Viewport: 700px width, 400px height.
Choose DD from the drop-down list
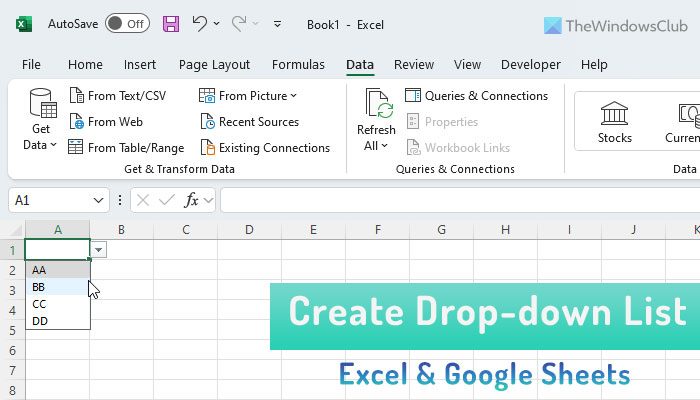pyautogui.click(x=58, y=321)
